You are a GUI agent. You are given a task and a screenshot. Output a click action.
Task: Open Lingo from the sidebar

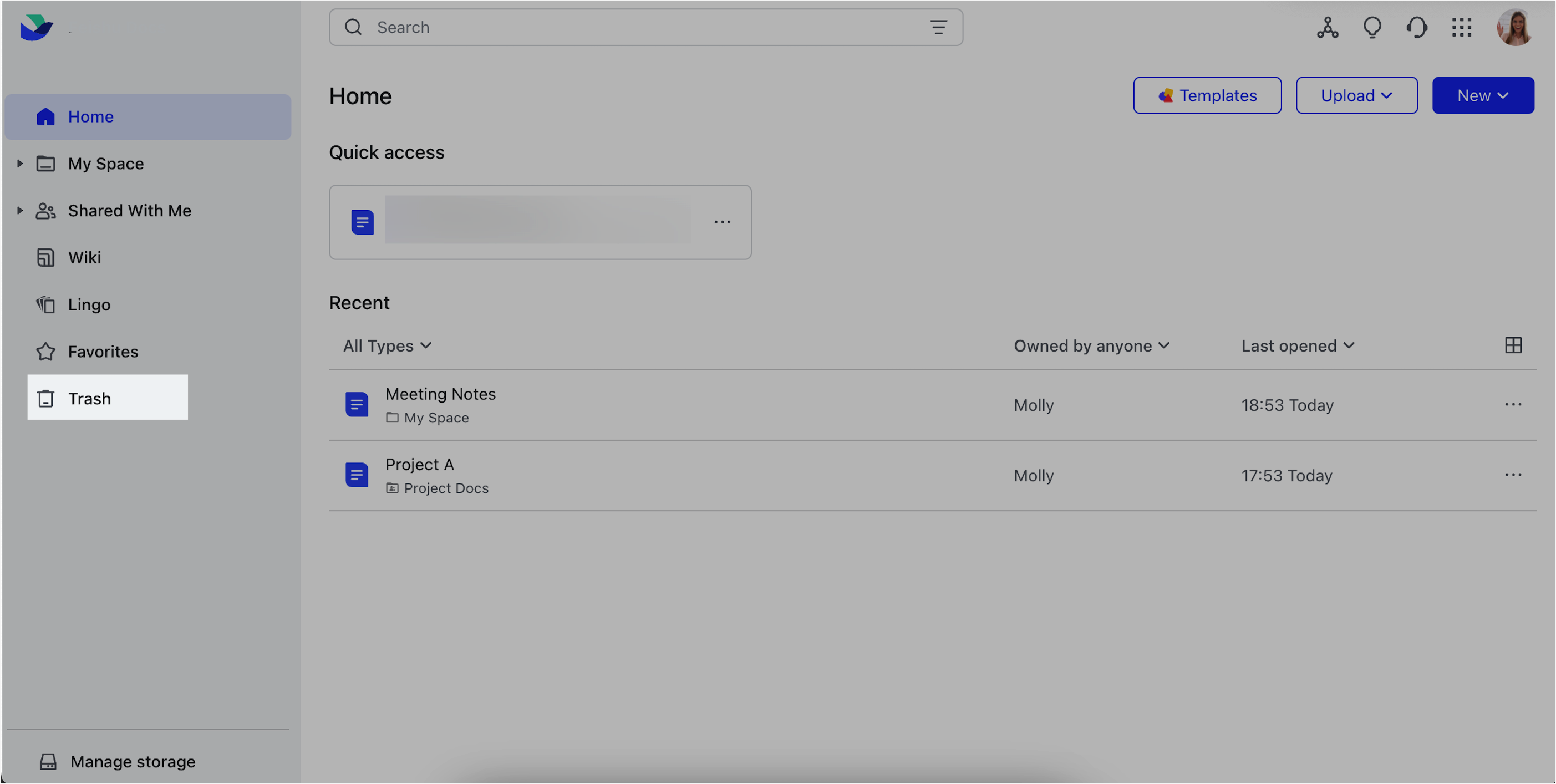(x=88, y=304)
